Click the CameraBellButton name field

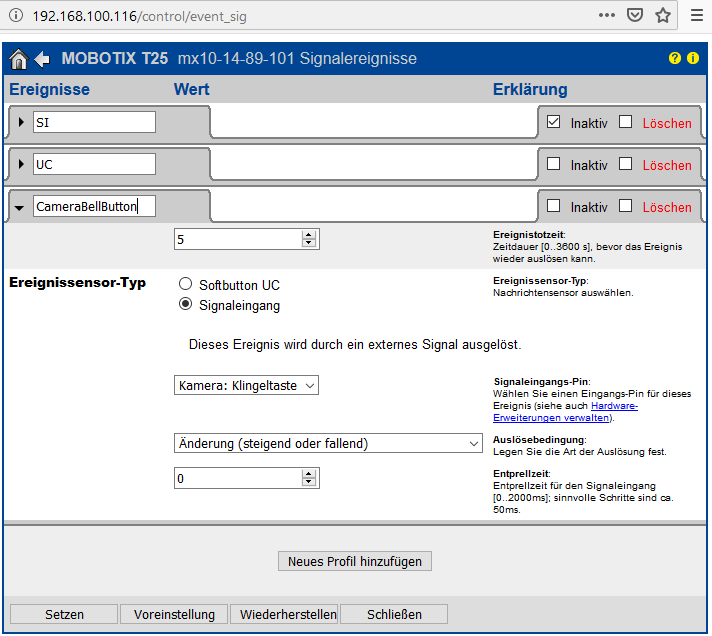pos(94,206)
